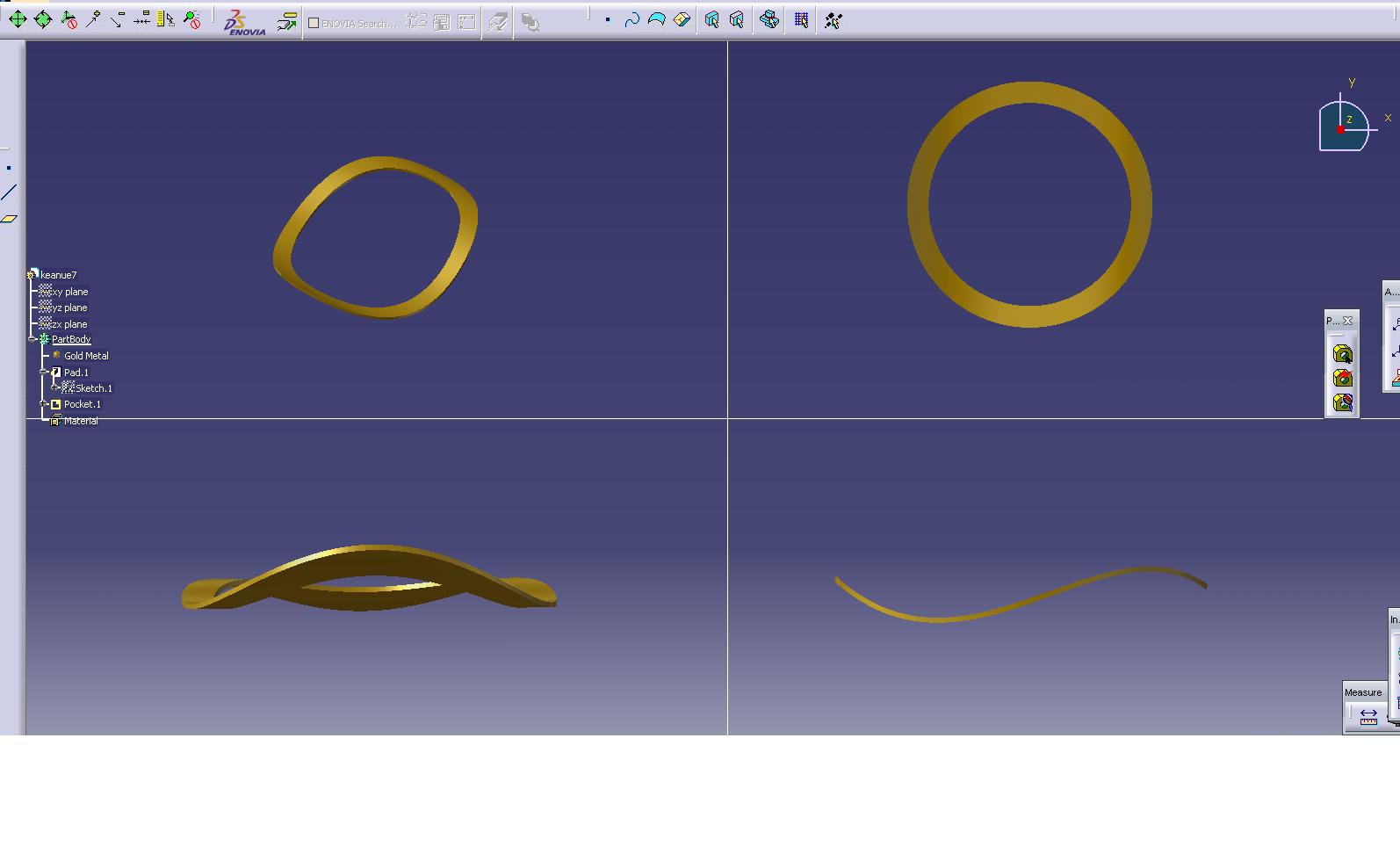Click the compass with red prohibition icon
This screenshot has width=1400, height=854.
click(69, 19)
